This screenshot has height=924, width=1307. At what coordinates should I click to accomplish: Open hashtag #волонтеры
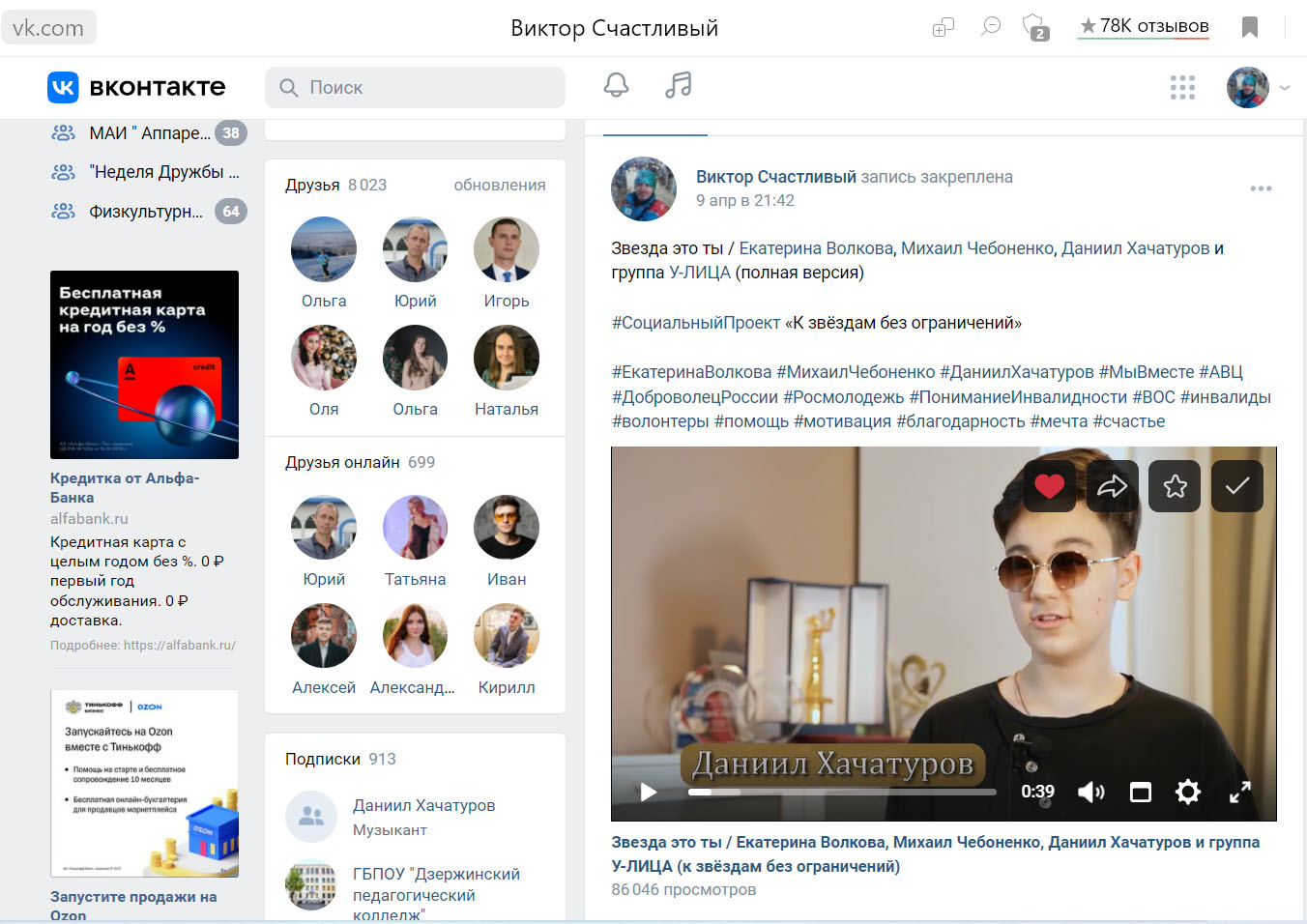point(660,421)
